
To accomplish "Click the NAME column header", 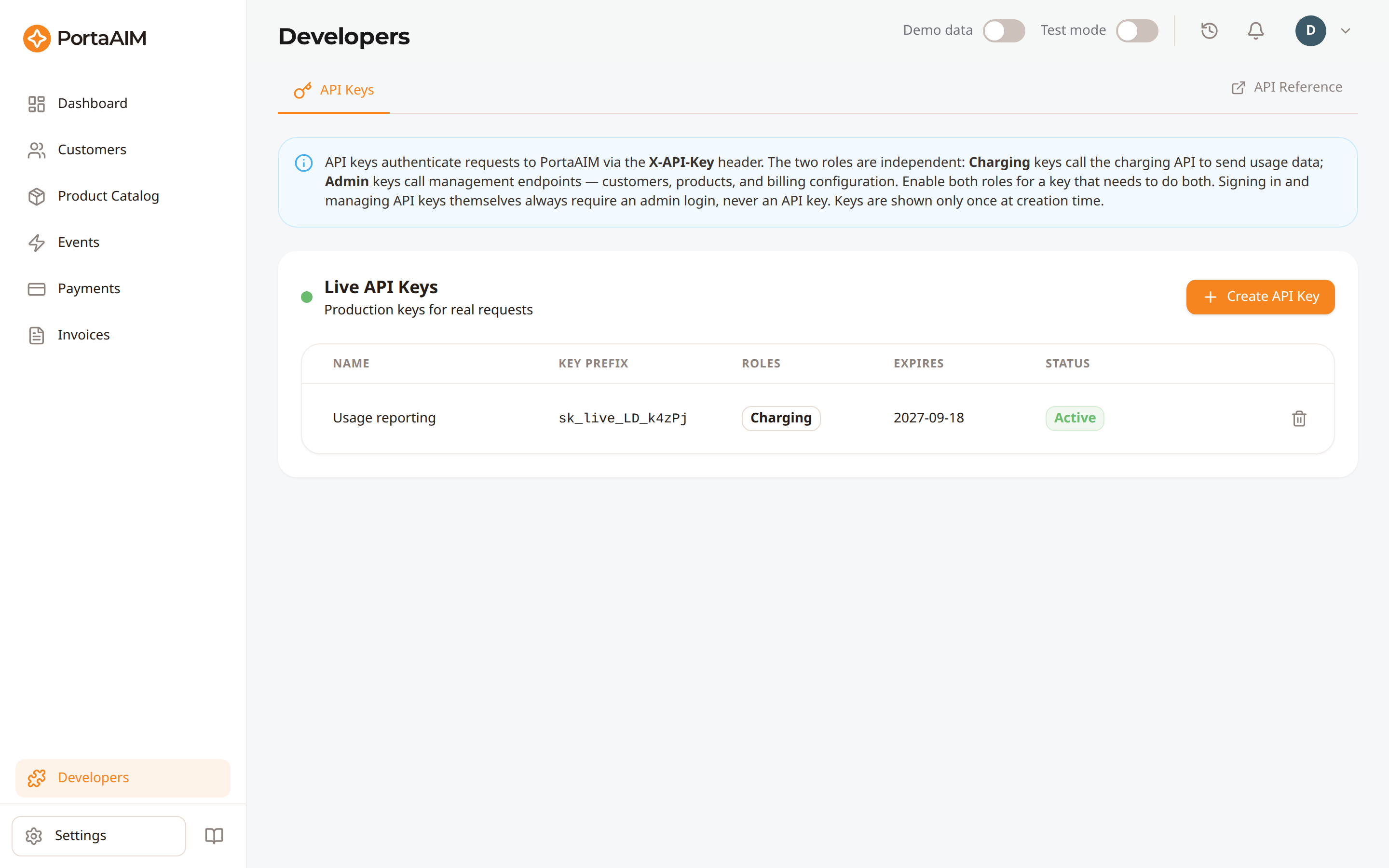I will (x=351, y=364).
